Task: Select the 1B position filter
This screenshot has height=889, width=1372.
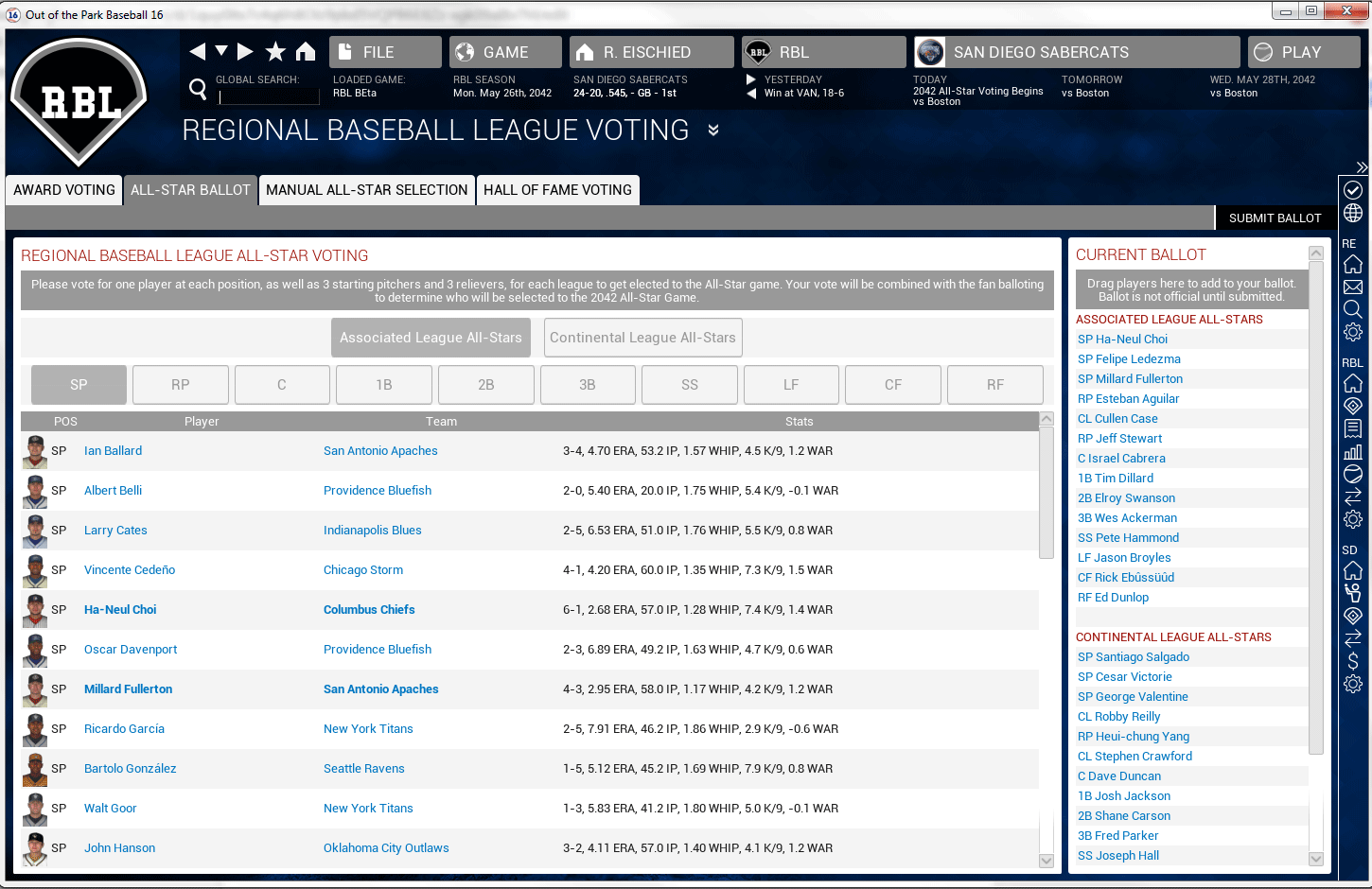Action: tap(384, 385)
